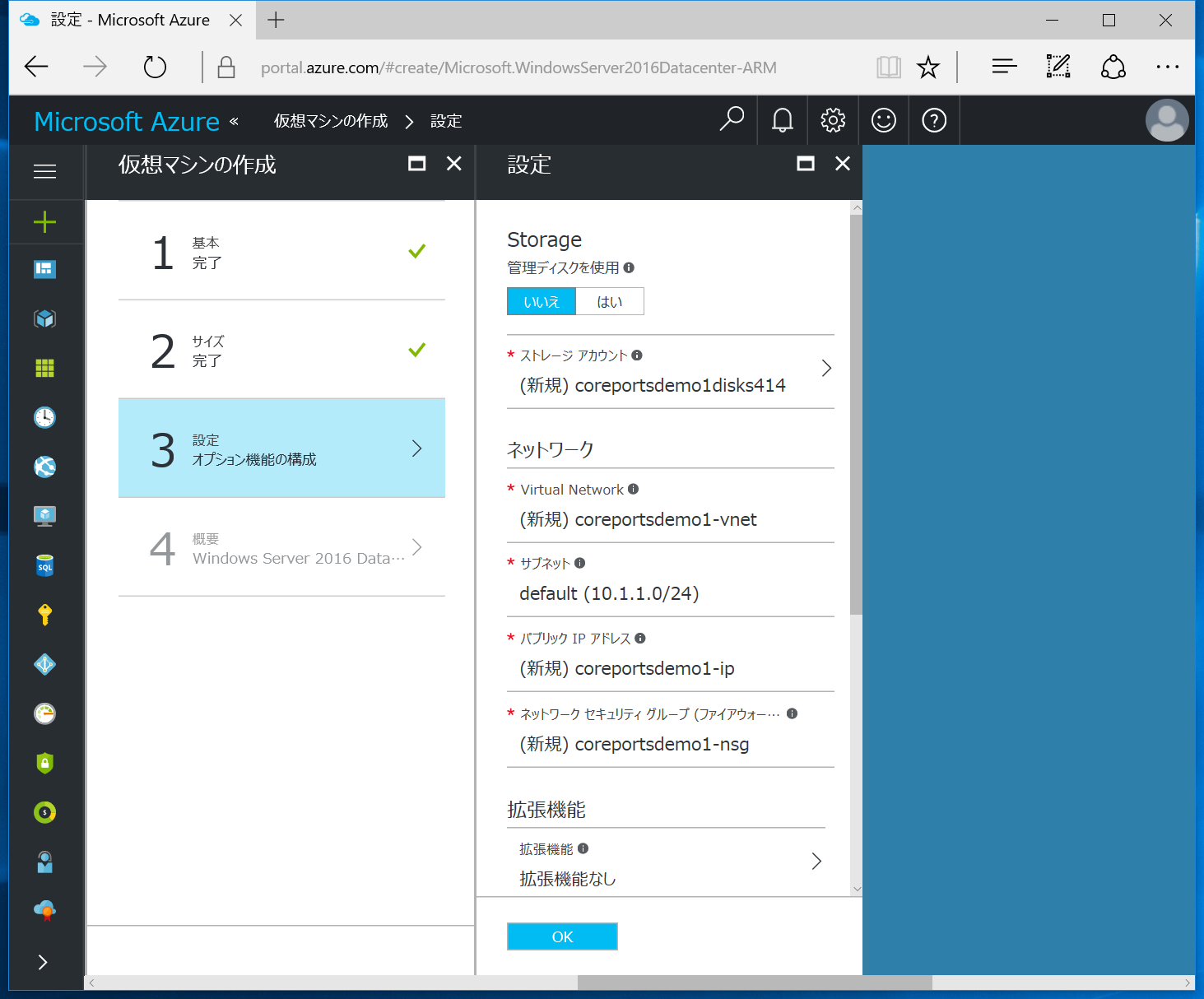Click Microsoft Azure logo text
1204x999 pixels.
[127, 121]
